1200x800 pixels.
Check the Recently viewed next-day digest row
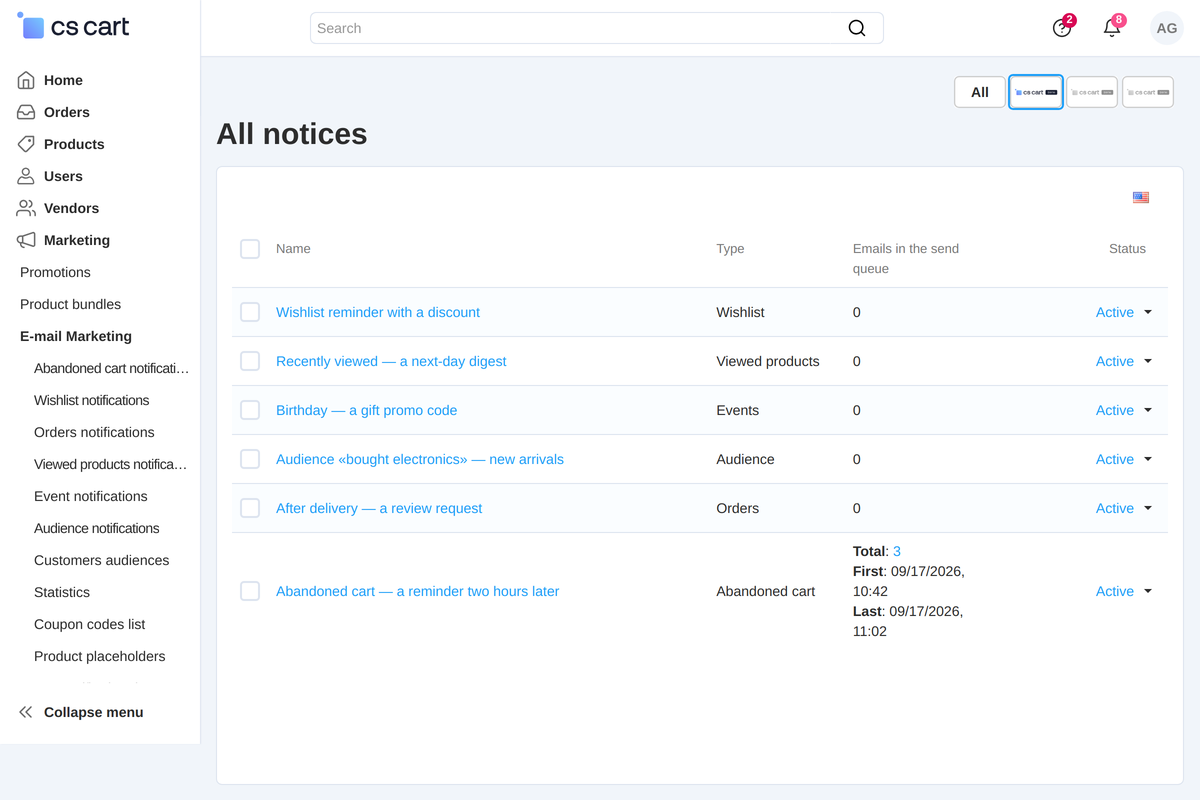pyautogui.click(x=250, y=361)
